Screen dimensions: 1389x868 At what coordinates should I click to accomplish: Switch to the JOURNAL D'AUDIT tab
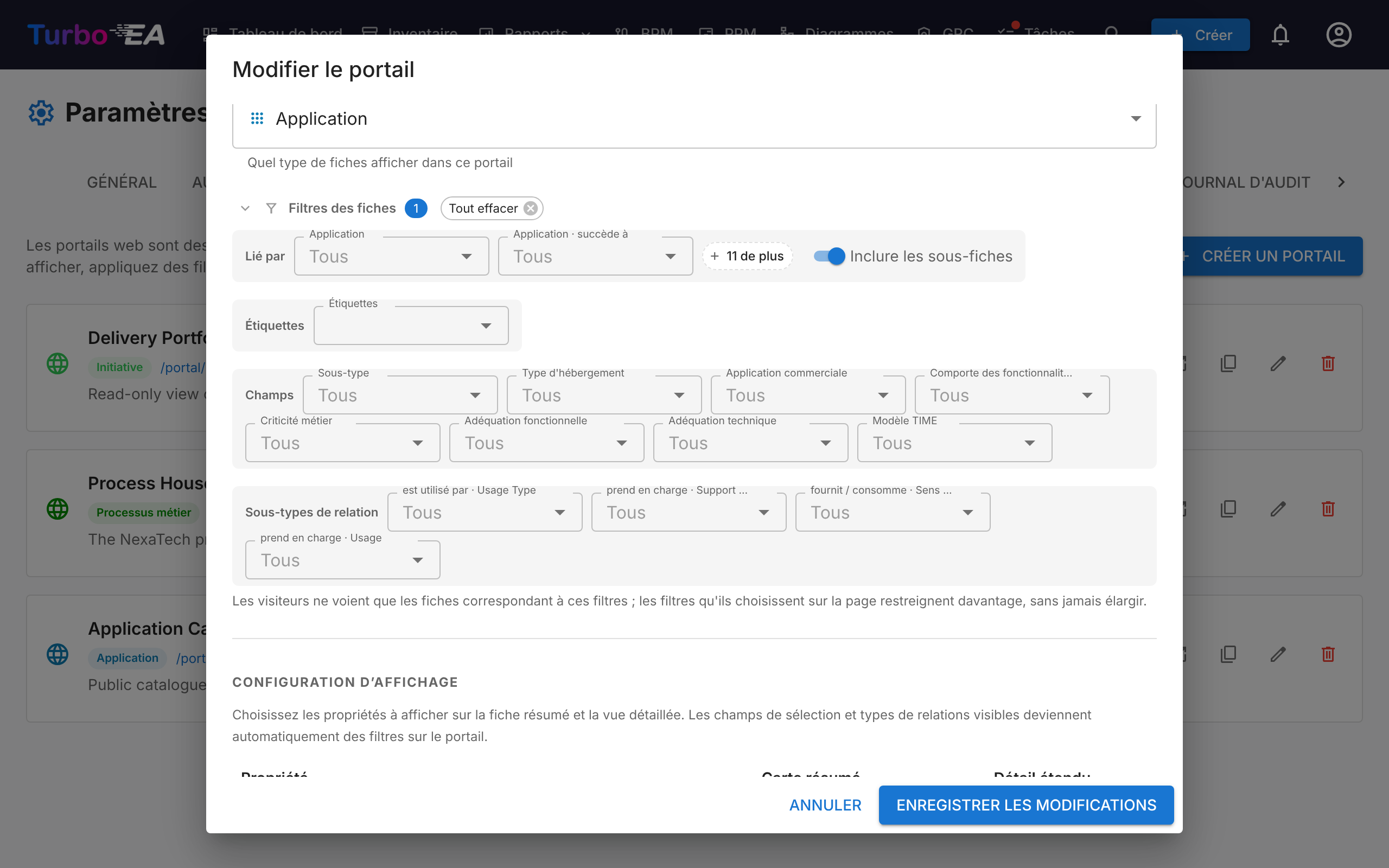point(1246,183)
